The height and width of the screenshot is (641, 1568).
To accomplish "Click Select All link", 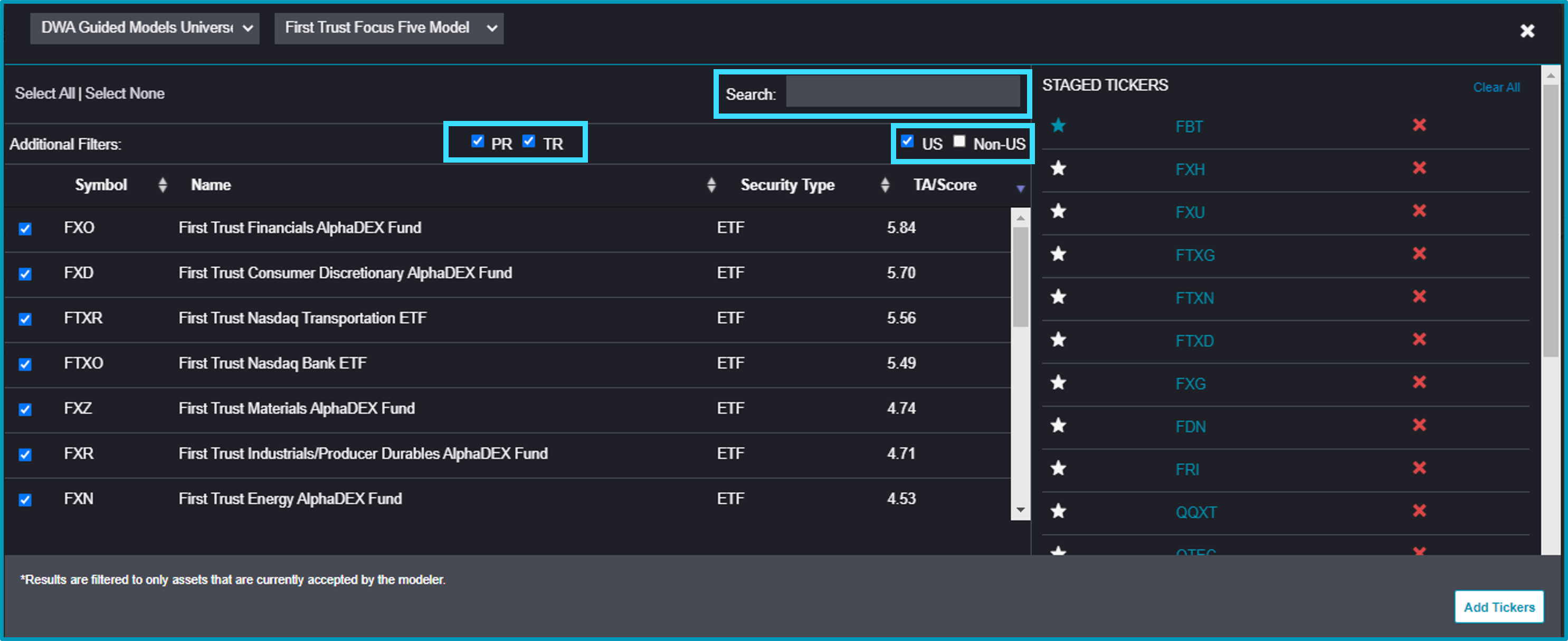I will point(44,93).
